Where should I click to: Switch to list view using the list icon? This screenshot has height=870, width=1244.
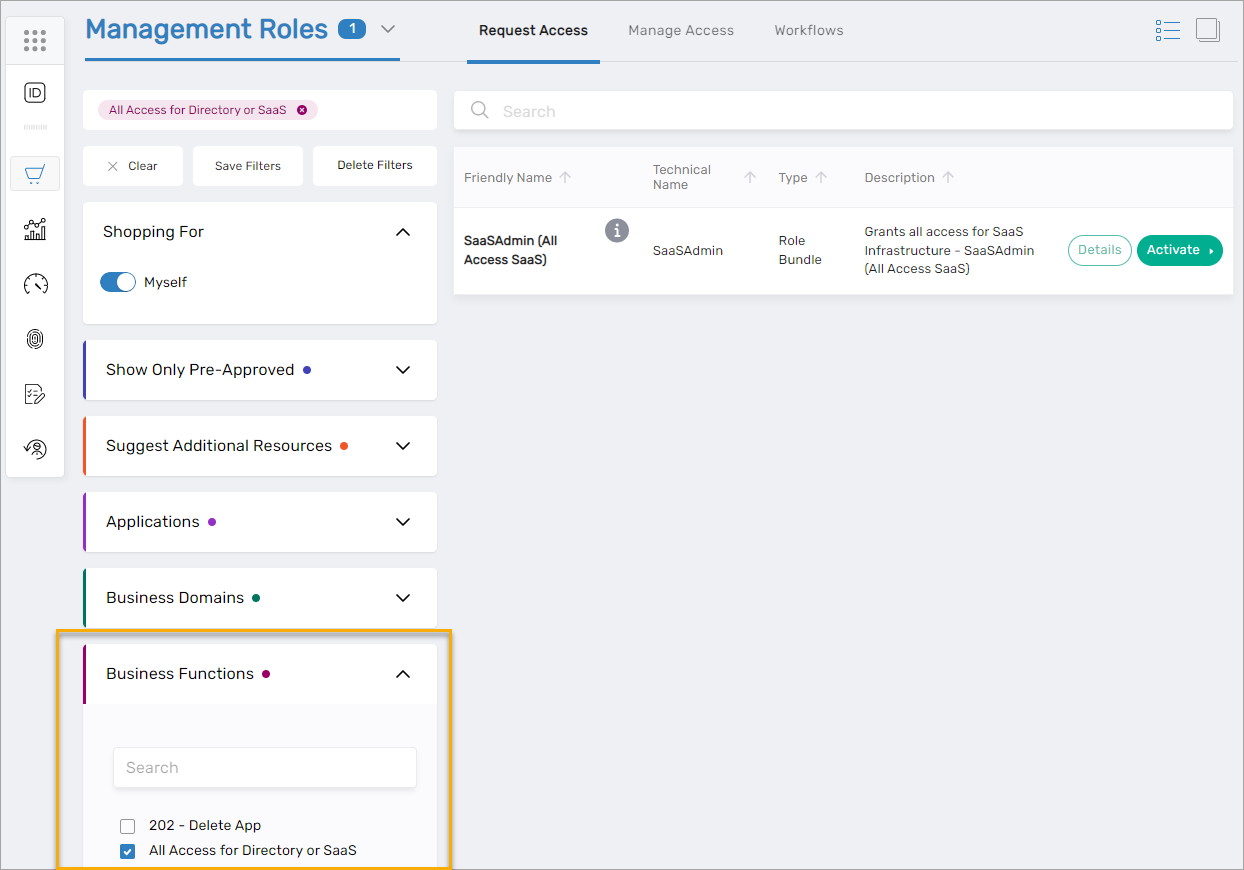tap(1167, 30)
